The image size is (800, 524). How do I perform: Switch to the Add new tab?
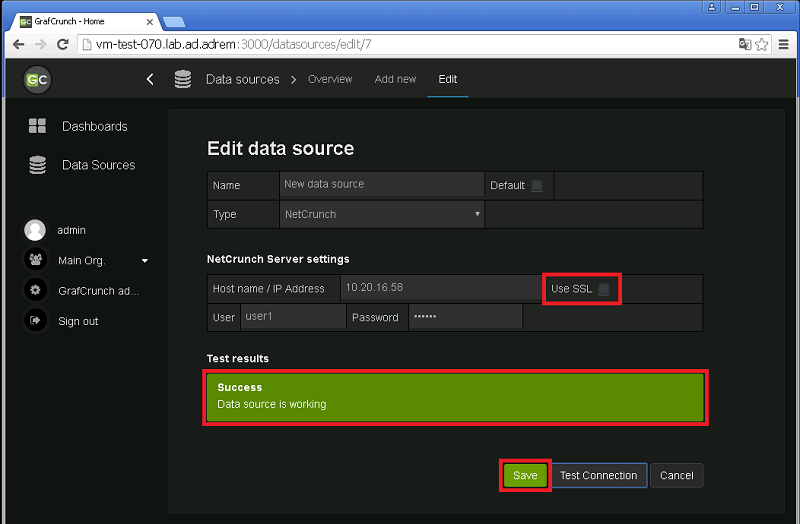click(395, 79)
